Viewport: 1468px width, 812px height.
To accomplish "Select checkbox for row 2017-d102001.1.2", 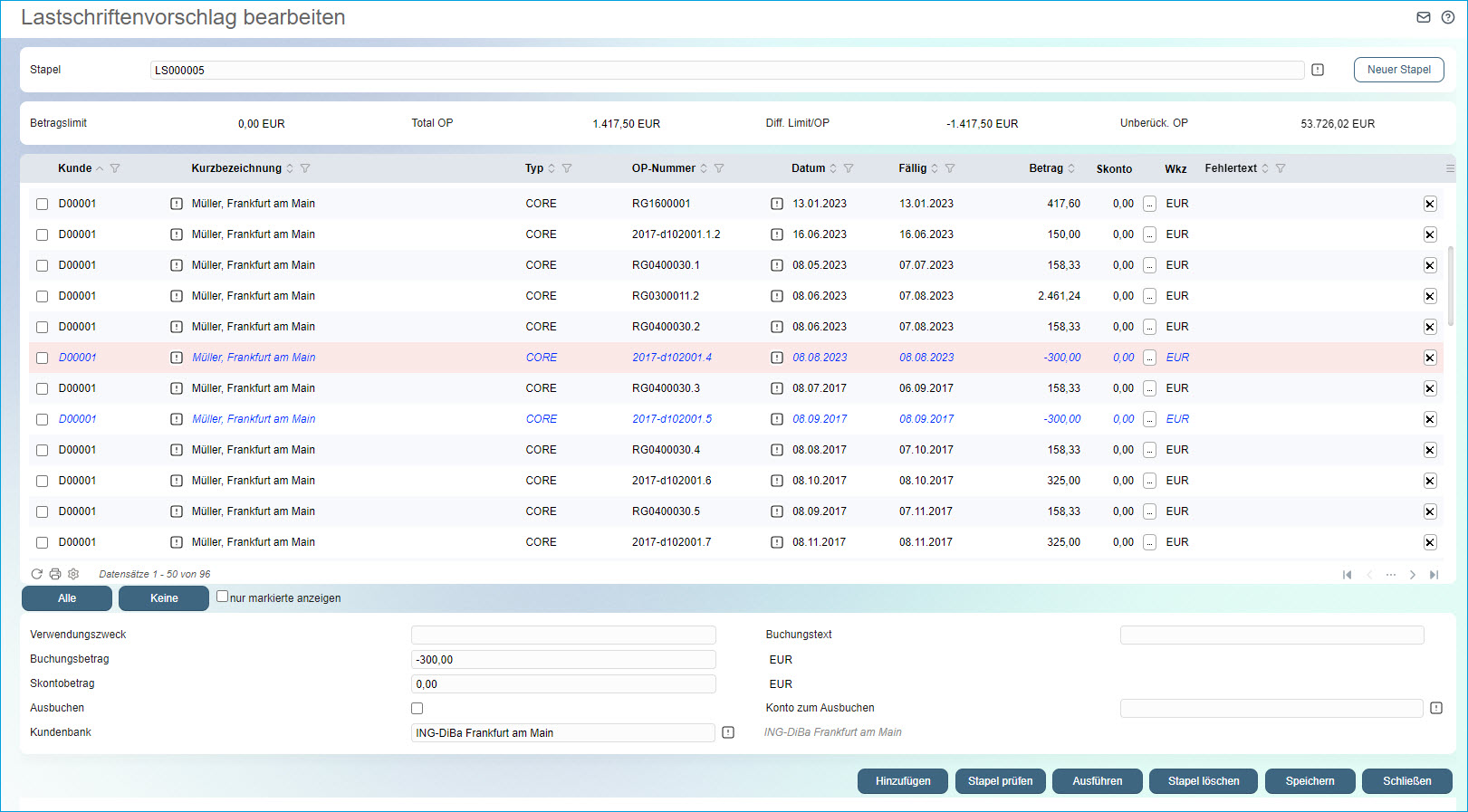I will (42, 234).
